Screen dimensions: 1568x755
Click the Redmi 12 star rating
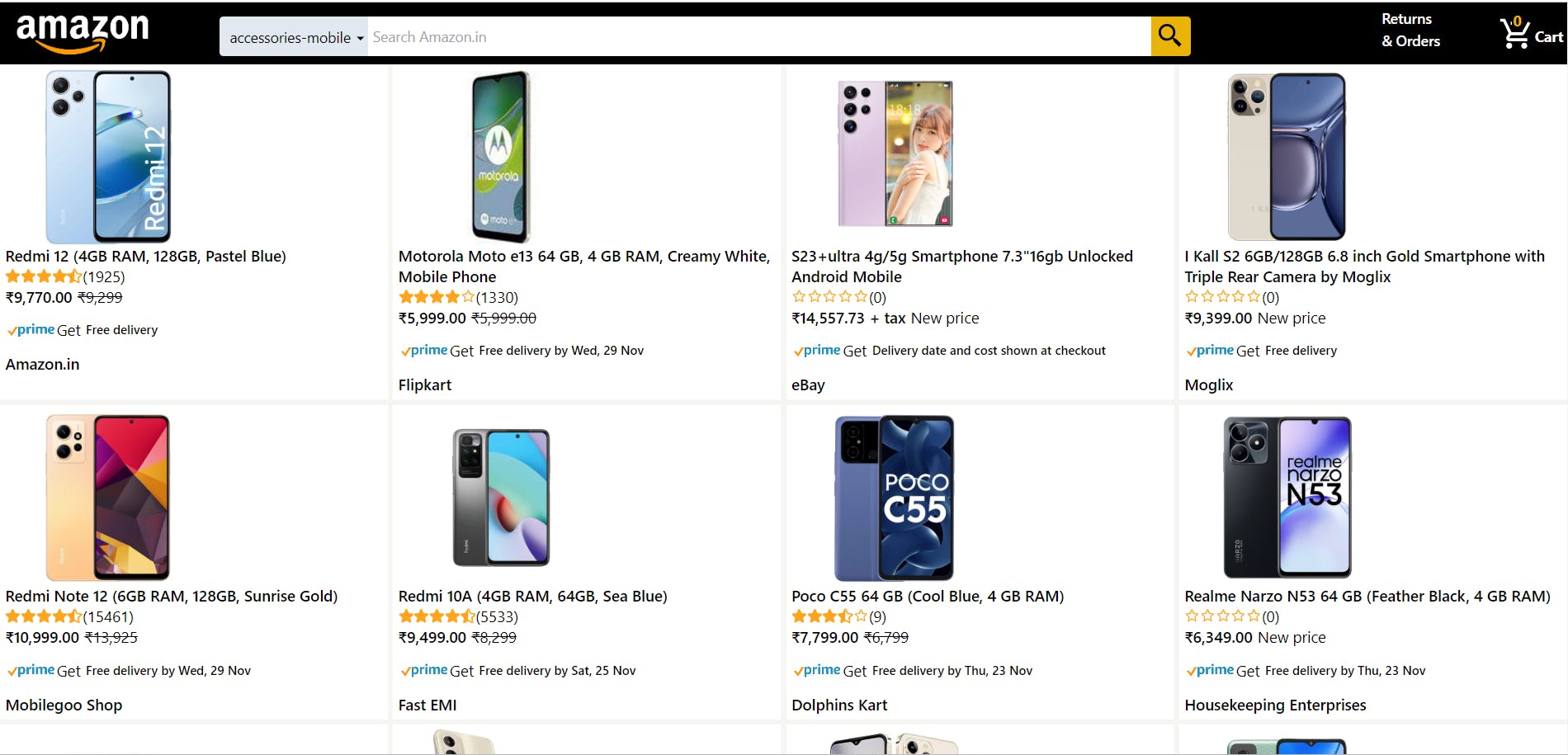(x=43, y=277)
